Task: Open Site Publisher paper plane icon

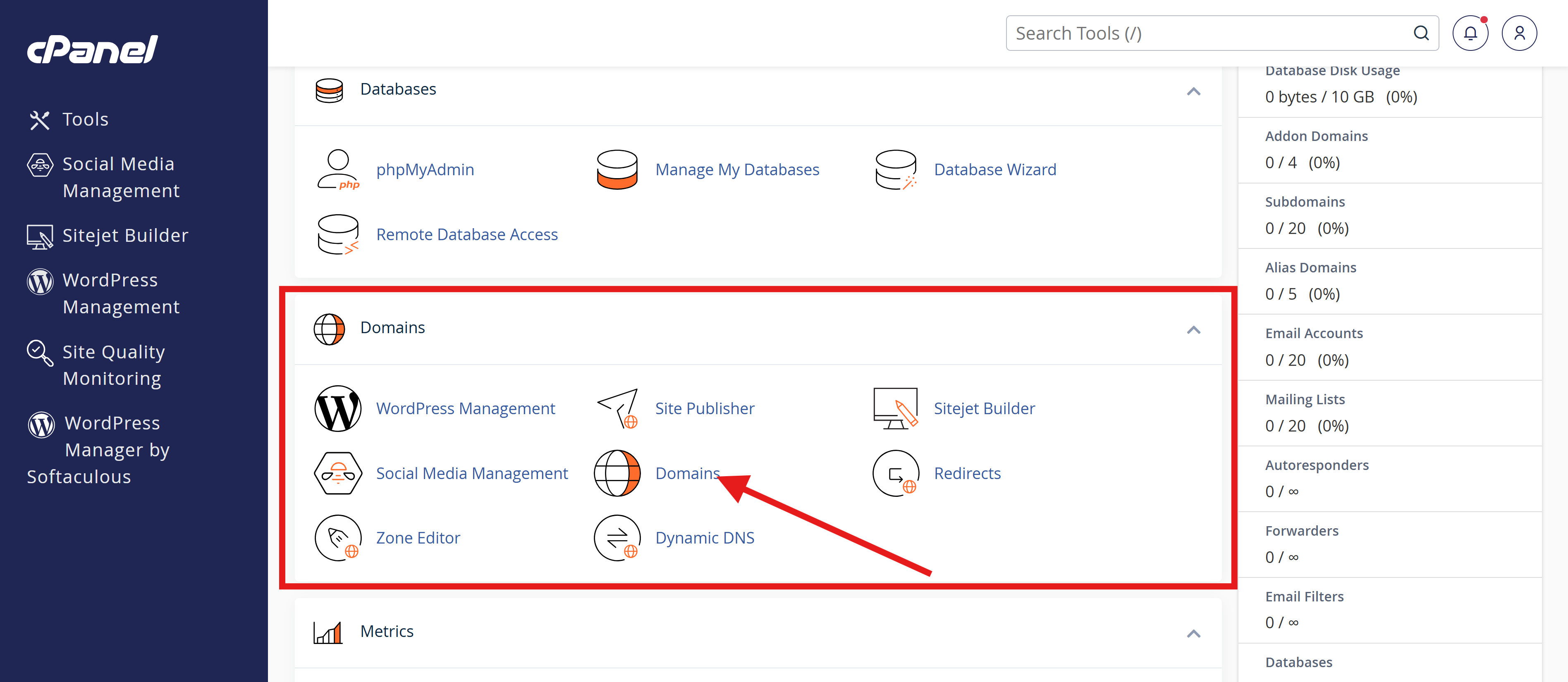Action: point(617,408)
